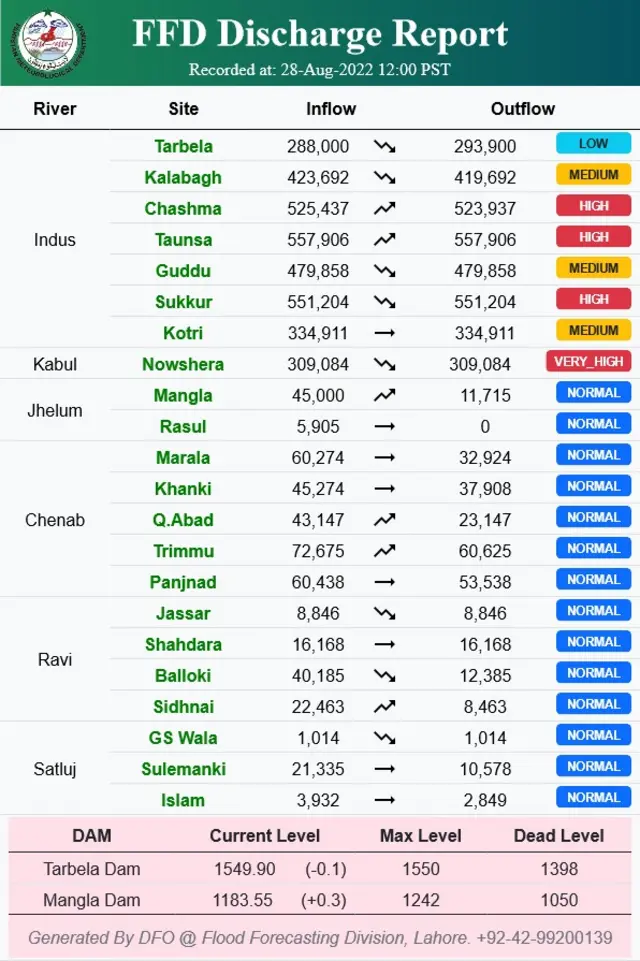Open the Sukkur site link
This screenshot has height=961, width=640.
click(183, 302)
